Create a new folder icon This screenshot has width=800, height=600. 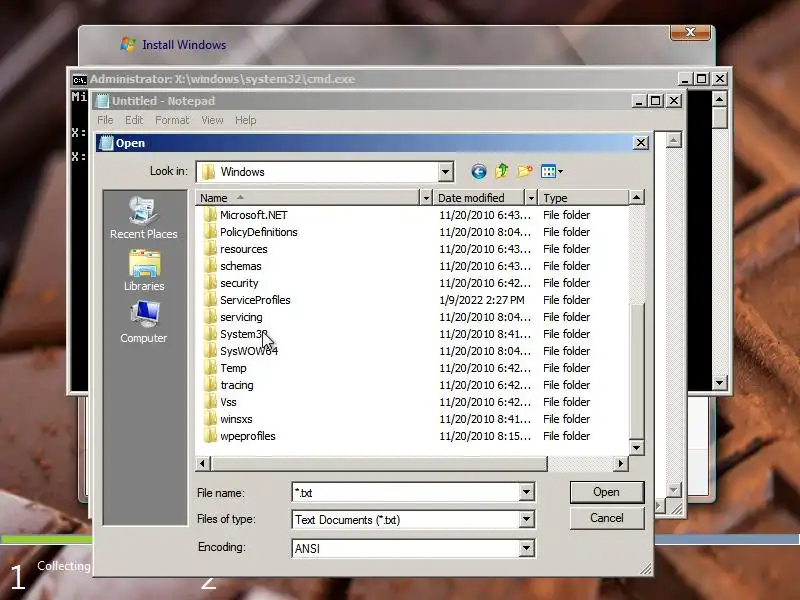click(525, 171)
